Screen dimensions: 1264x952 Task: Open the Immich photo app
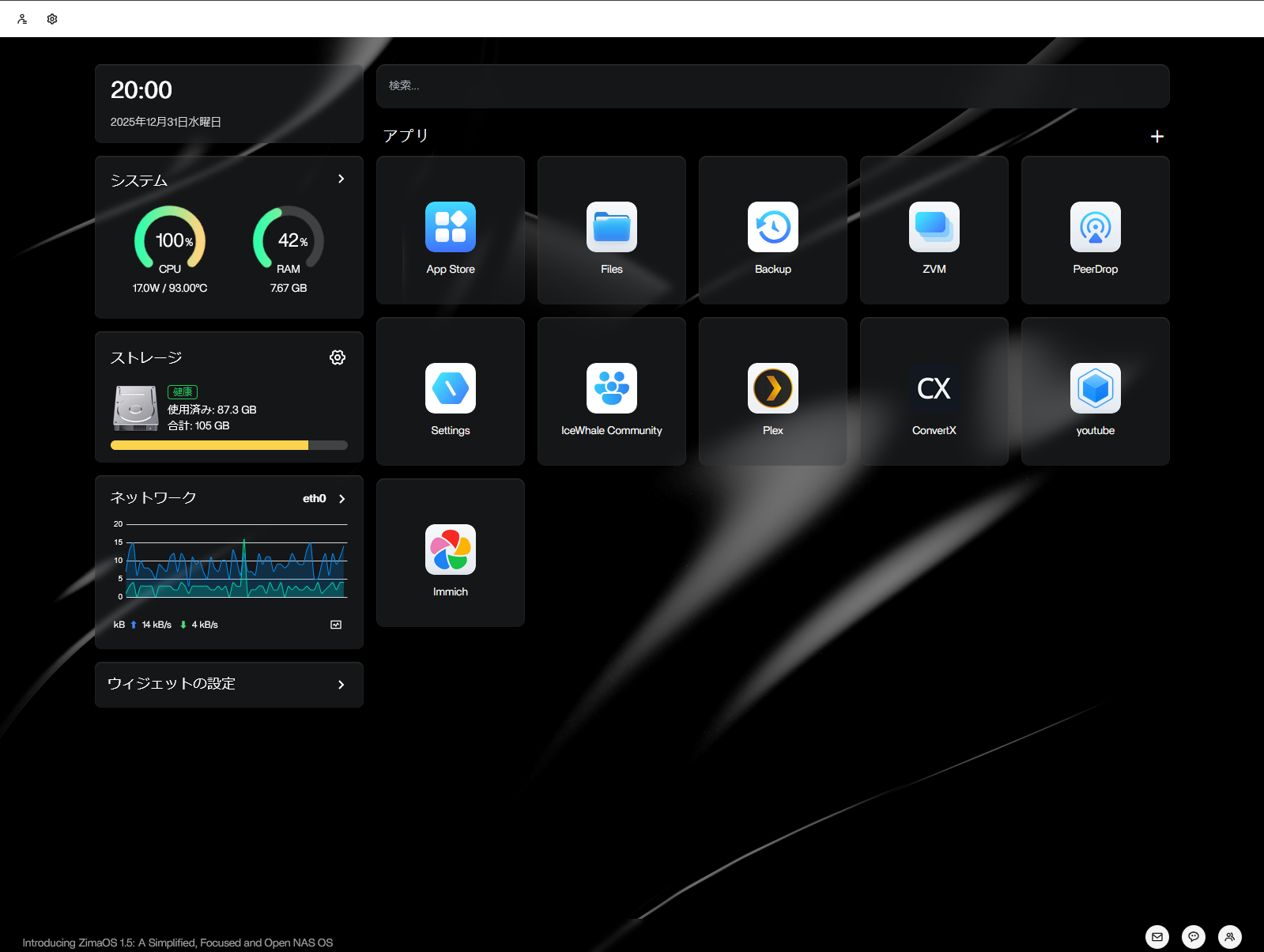[450, 550]
